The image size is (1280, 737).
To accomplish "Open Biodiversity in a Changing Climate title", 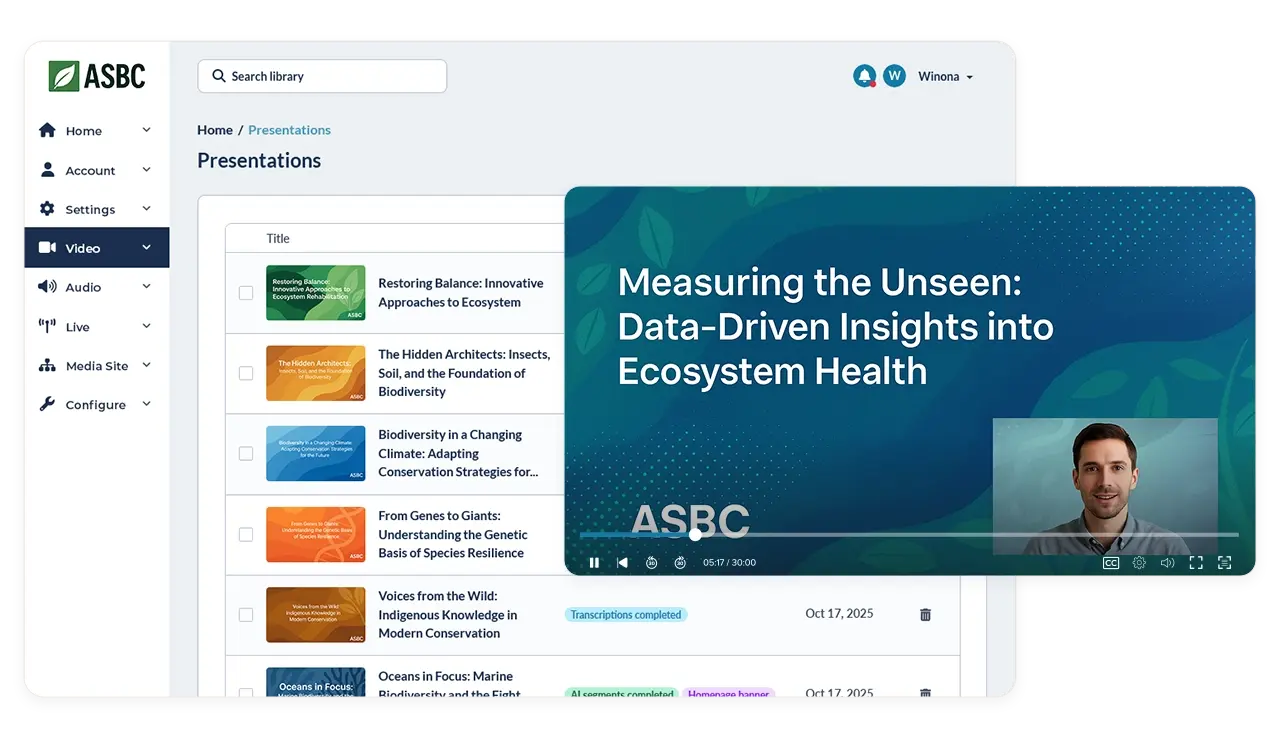I will coord(457,453).
